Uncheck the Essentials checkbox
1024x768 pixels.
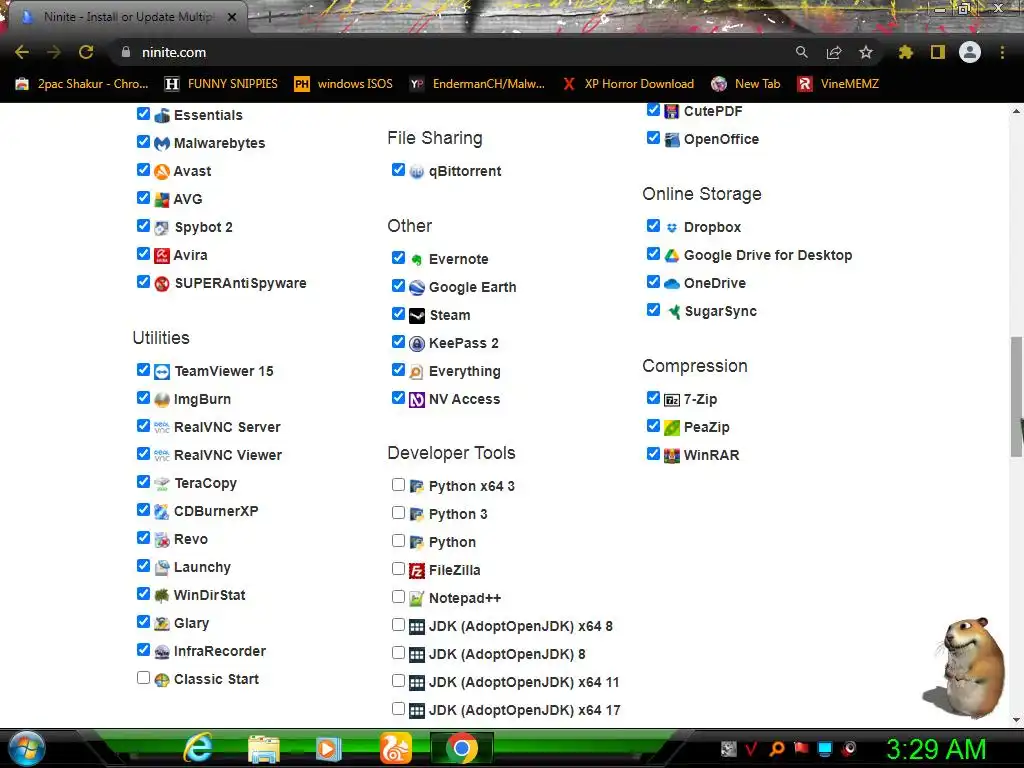pyautogui.click(x=143, y=113)
